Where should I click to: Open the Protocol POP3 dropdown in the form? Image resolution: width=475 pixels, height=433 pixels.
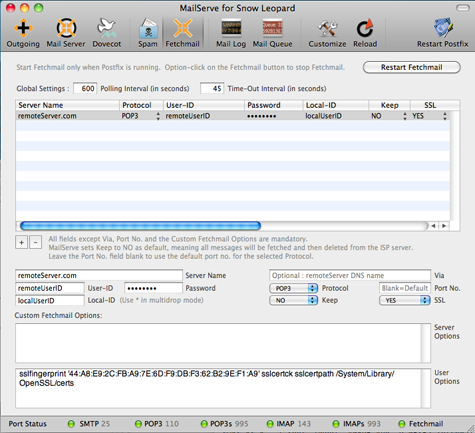click(x=293, y=288)
